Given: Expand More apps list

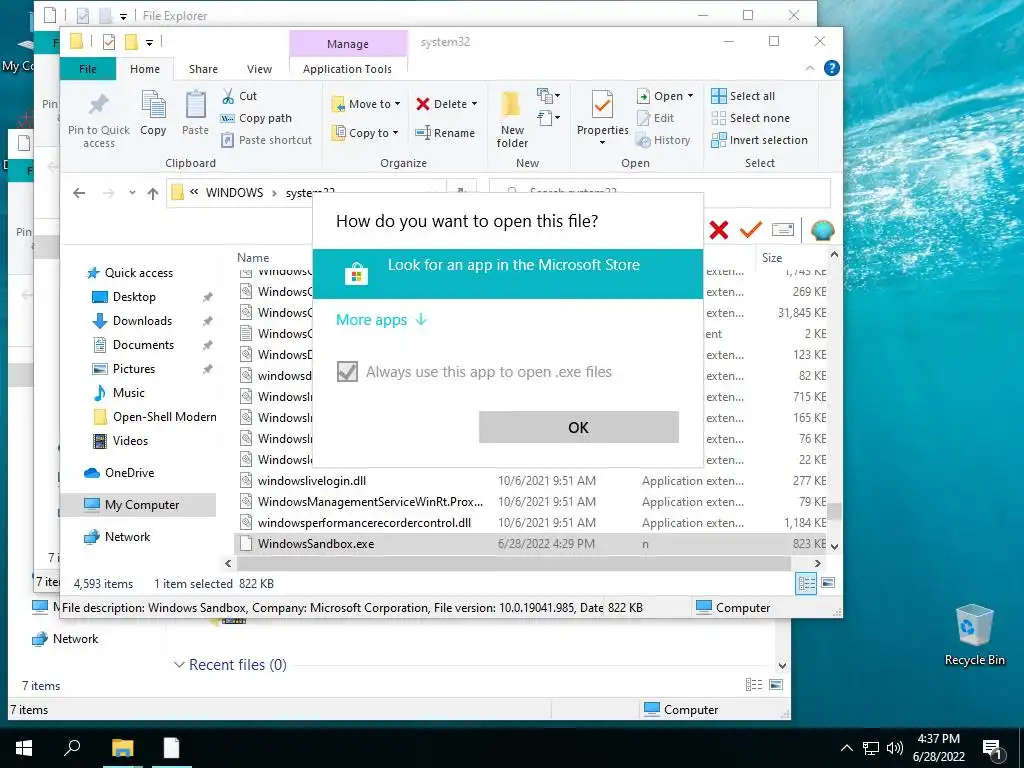Looking at the screenshot, I should [x=381, y=320].
